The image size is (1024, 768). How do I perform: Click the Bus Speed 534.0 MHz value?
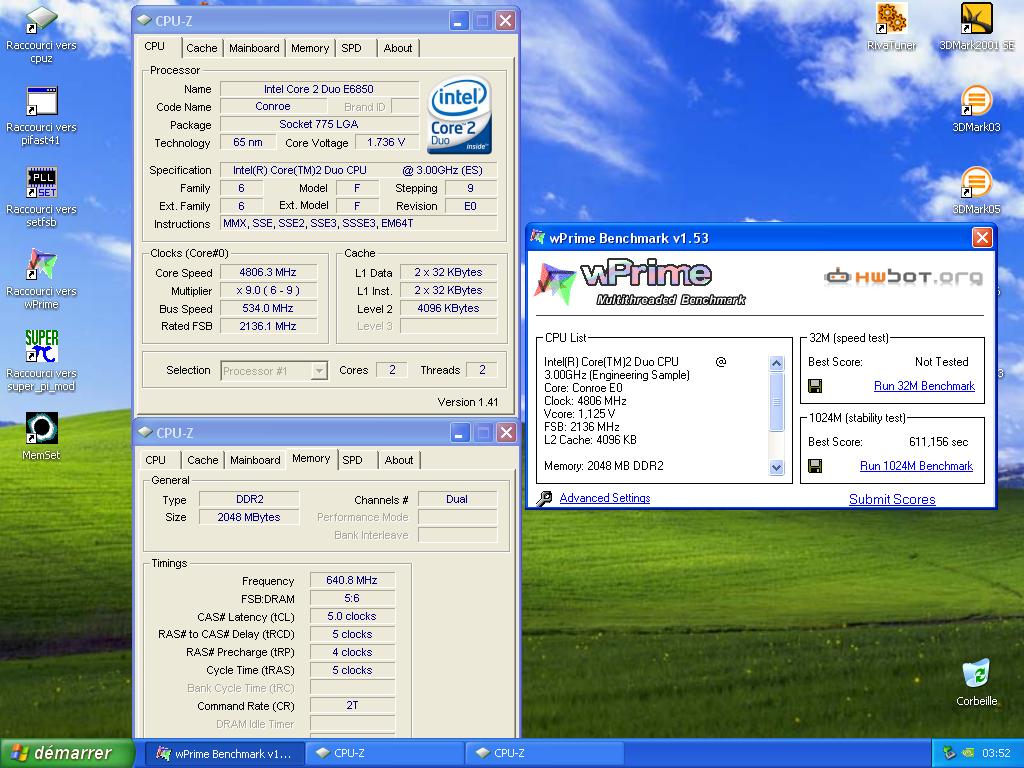[x=268, y=308]
